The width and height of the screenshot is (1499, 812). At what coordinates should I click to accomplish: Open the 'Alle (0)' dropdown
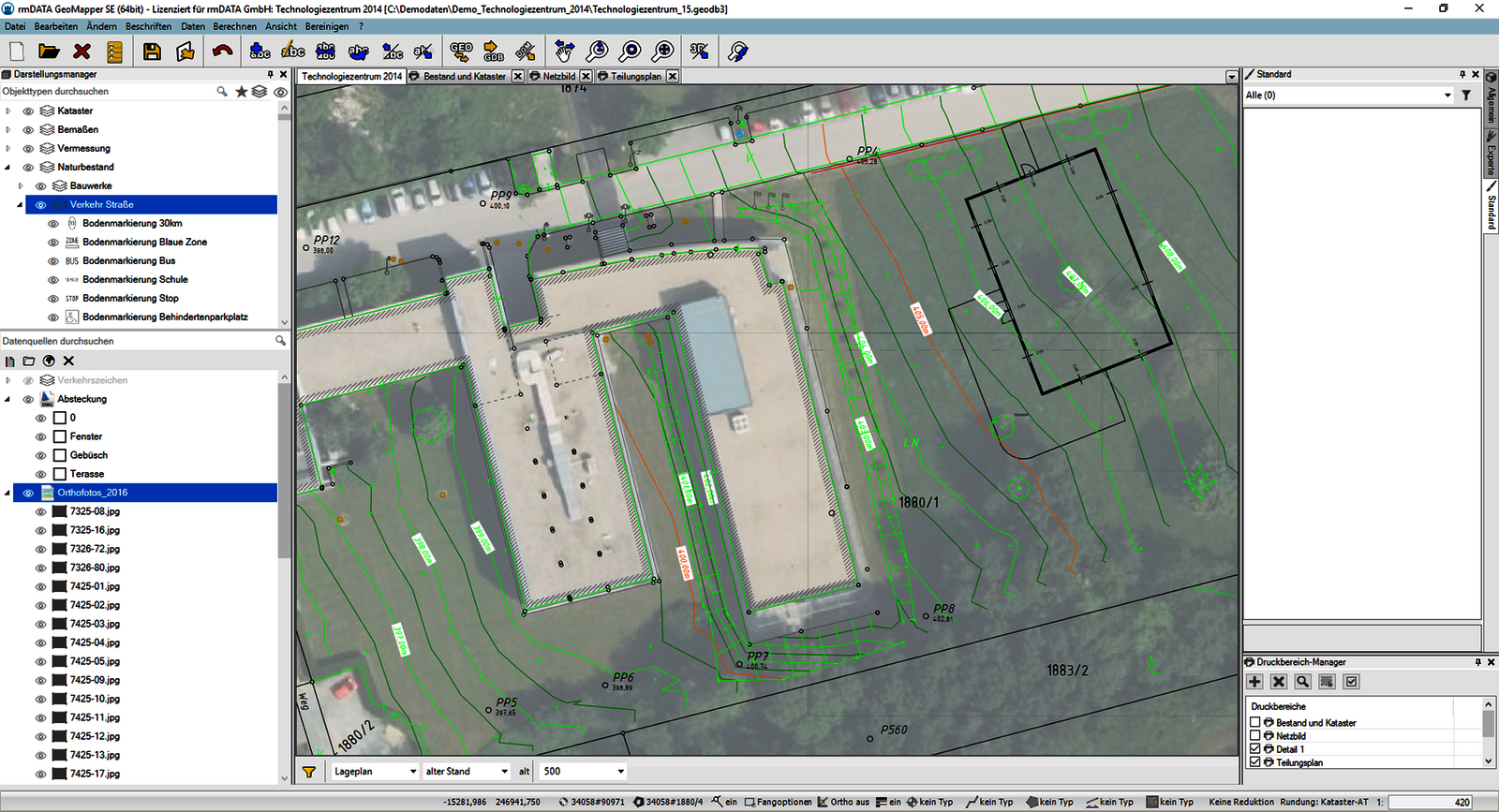click(1447, 96)
